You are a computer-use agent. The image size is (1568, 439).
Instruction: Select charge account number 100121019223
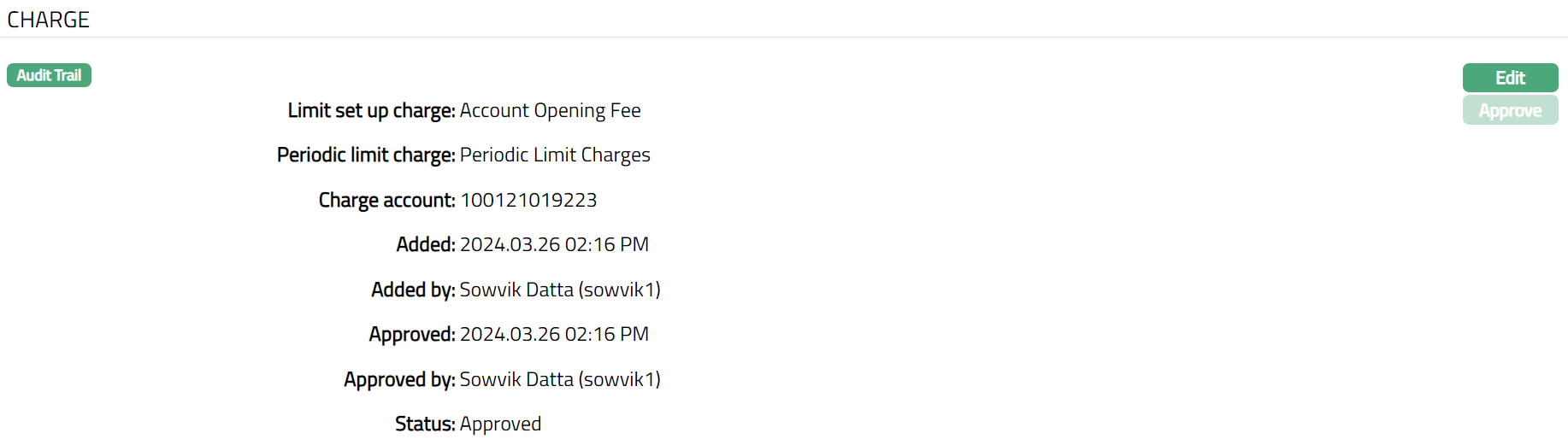[x=528, y=200]
